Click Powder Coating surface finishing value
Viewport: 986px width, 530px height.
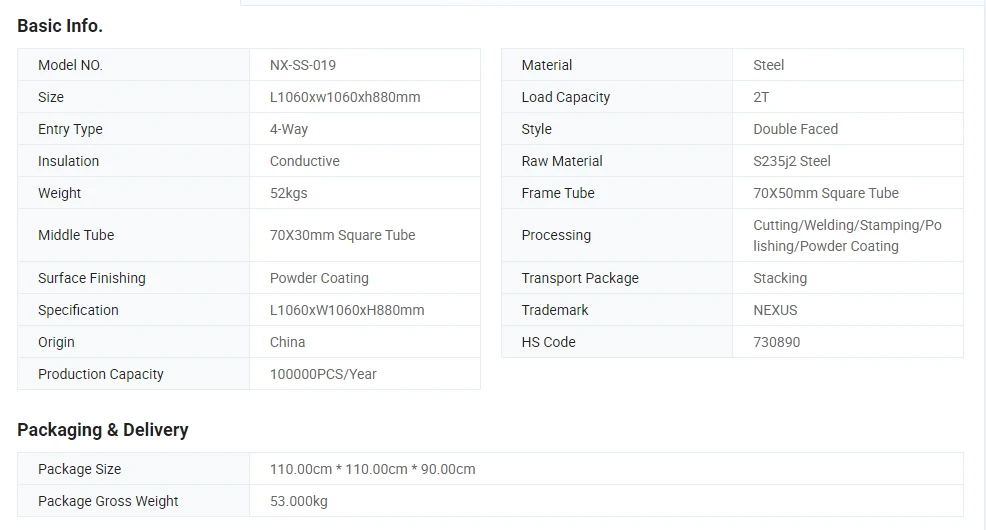pyautogui.click(x=319, y=279)
